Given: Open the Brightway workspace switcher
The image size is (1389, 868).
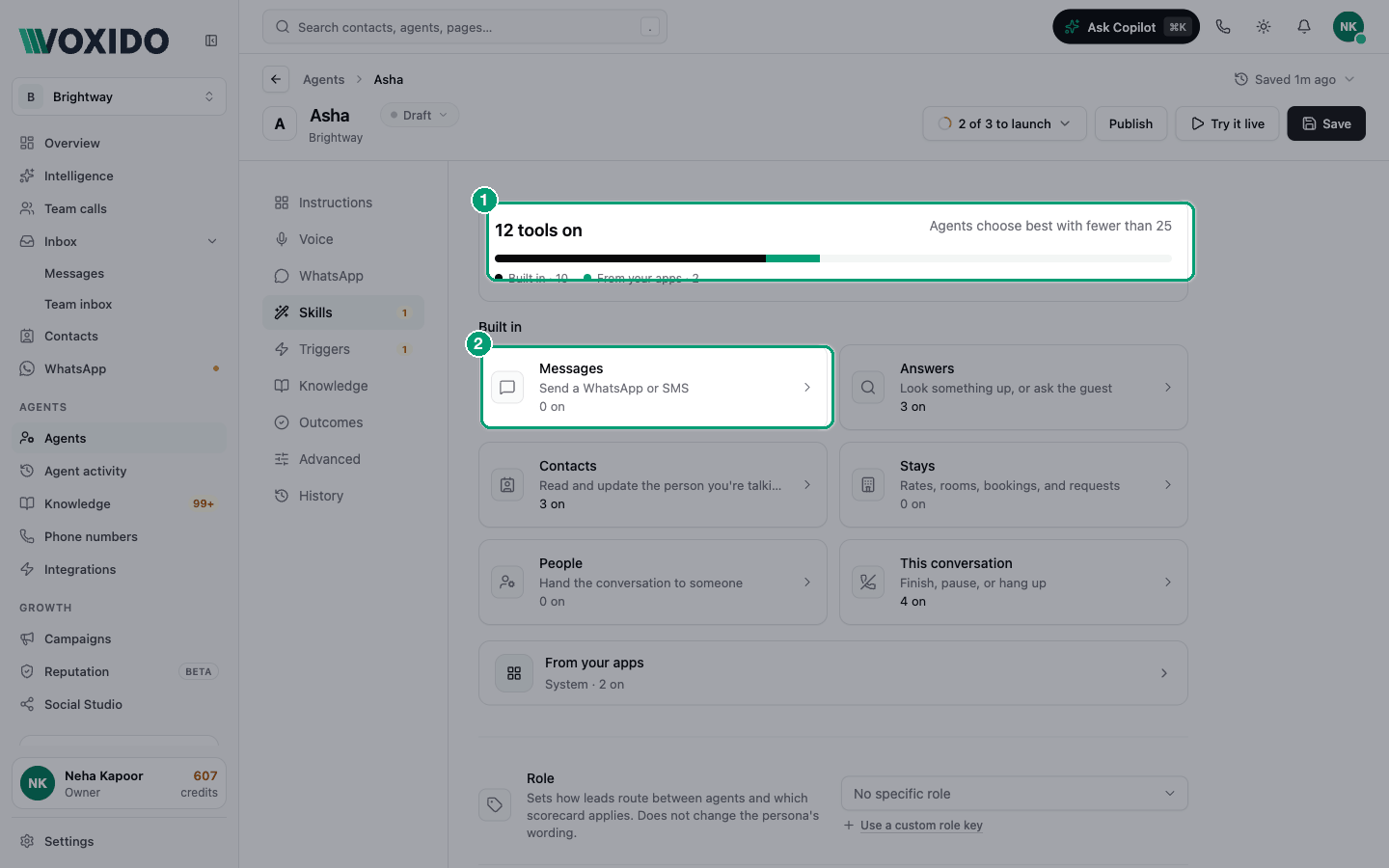Looking at the screenshot, I should 119,96.
